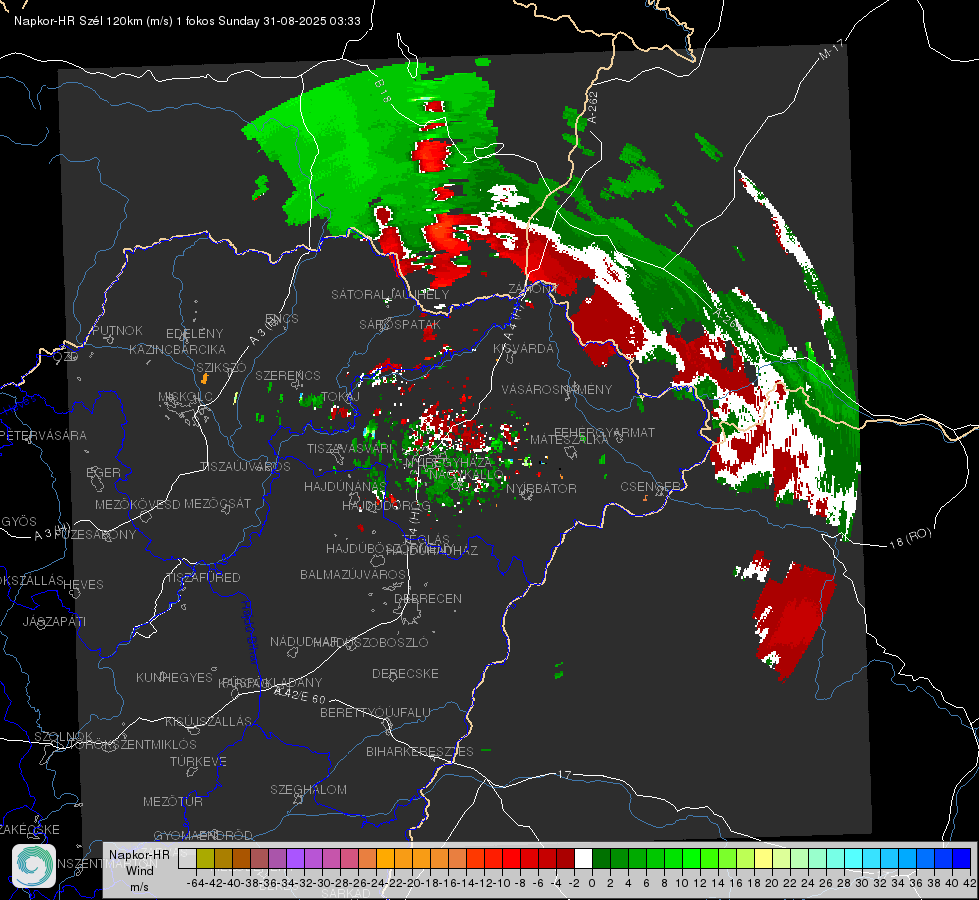The height and width of the screenshot is (900, 979).
Task: Click the BERETTYÓÚJFALU city label
Action: (375, 712)
